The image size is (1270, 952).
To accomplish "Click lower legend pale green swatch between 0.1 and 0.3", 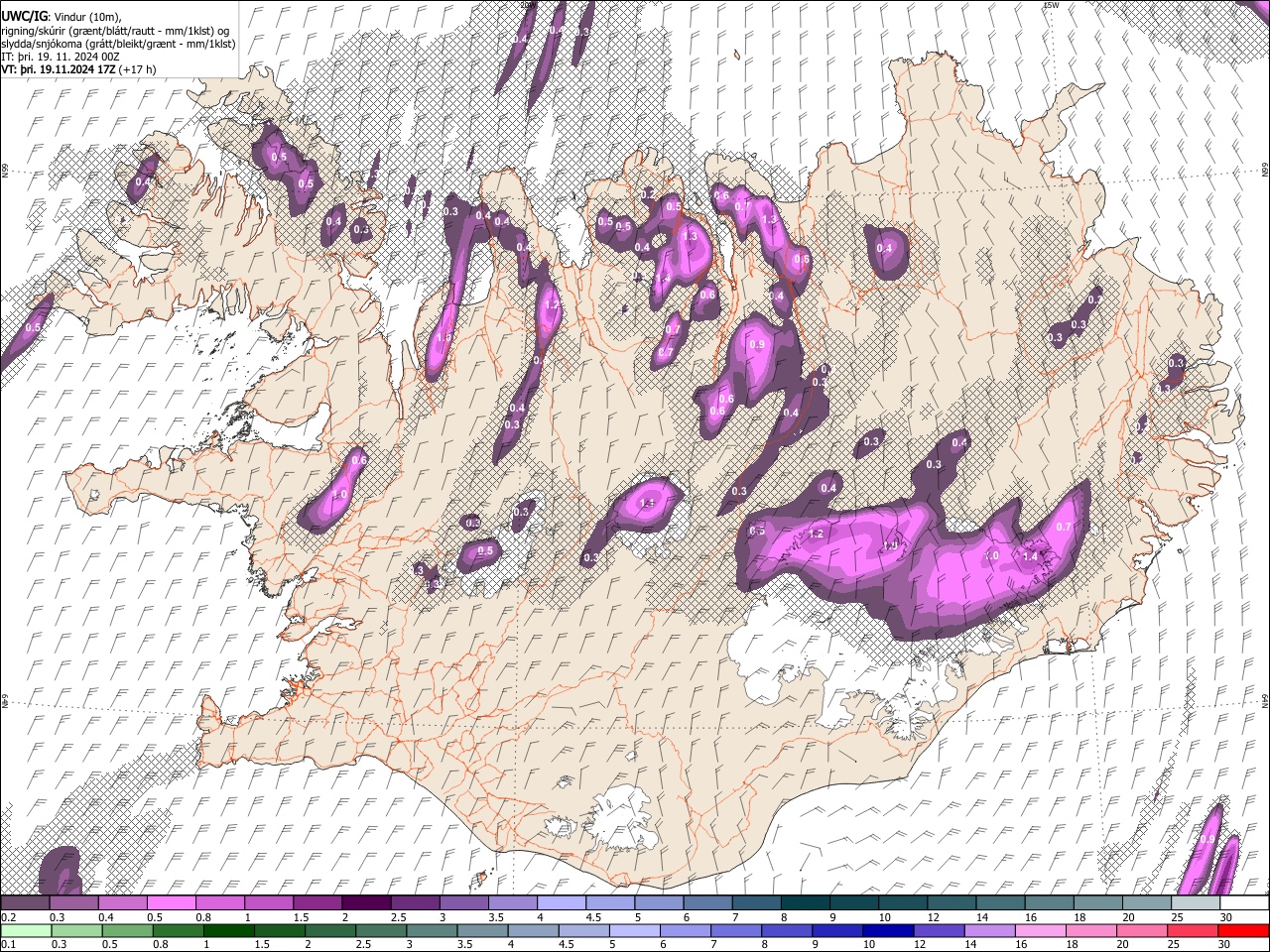I will click(x=26, y=930).
